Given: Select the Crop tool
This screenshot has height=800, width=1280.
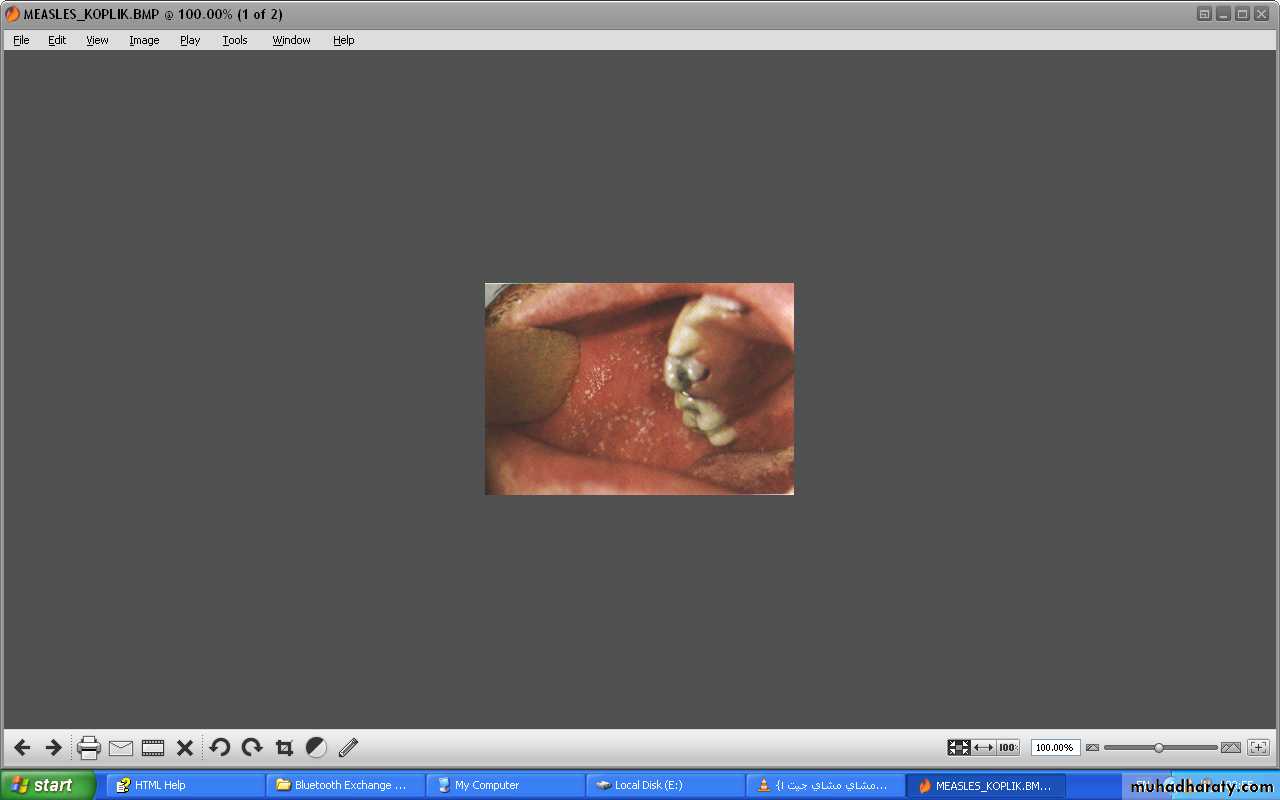Looking at the screenshot, I should coord(284,748).
